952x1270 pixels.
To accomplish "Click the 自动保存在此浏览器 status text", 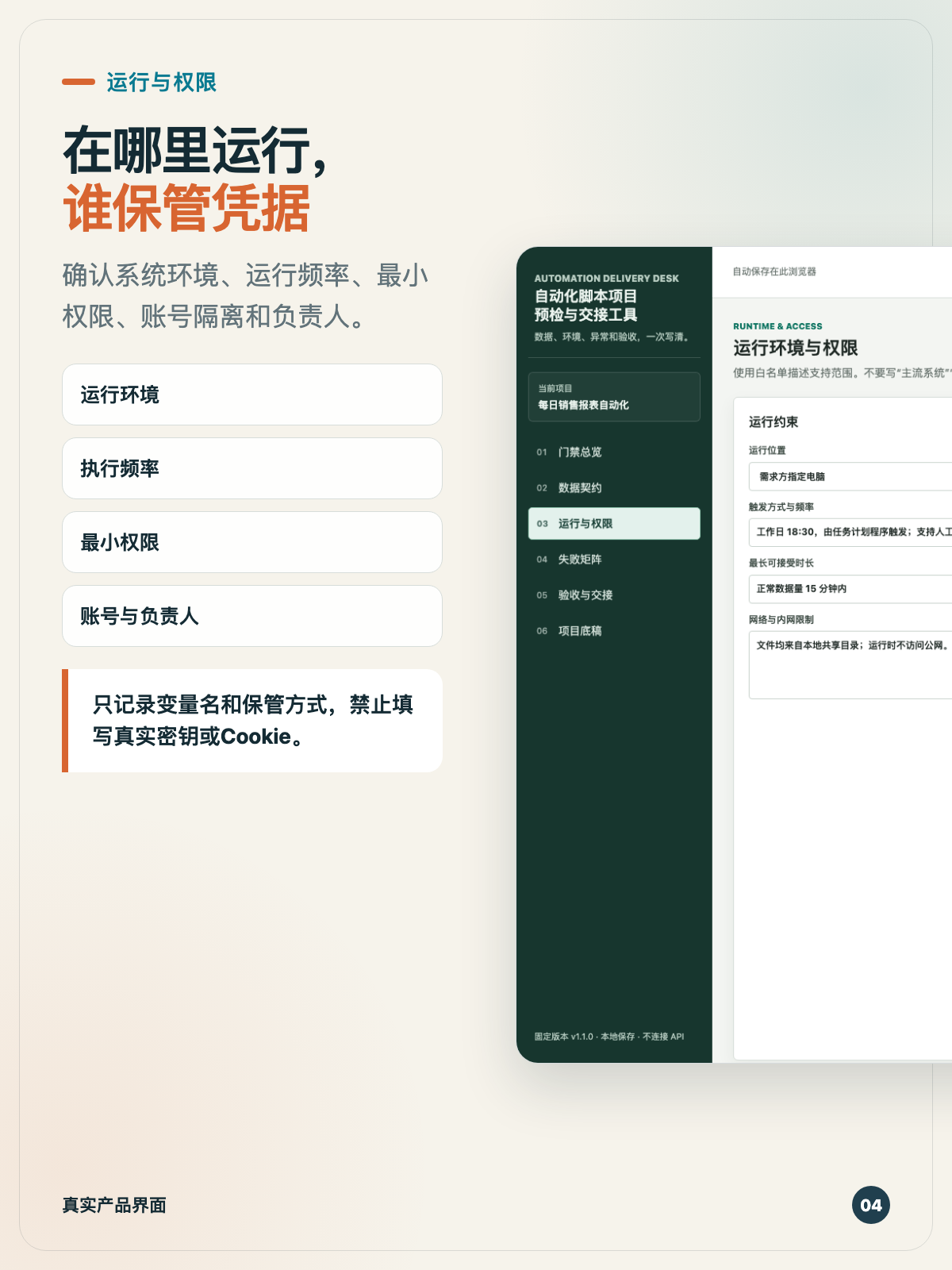I will [774, 271].
